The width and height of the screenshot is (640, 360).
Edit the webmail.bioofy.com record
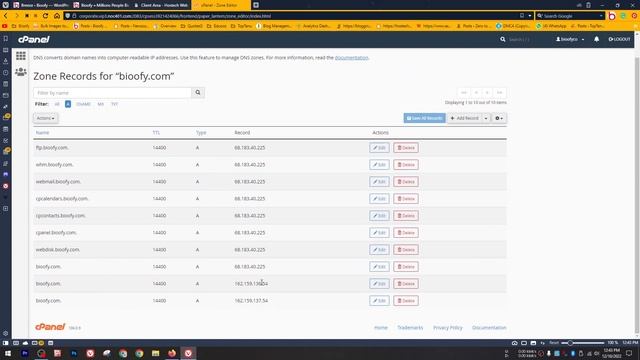tap(379, 182)
